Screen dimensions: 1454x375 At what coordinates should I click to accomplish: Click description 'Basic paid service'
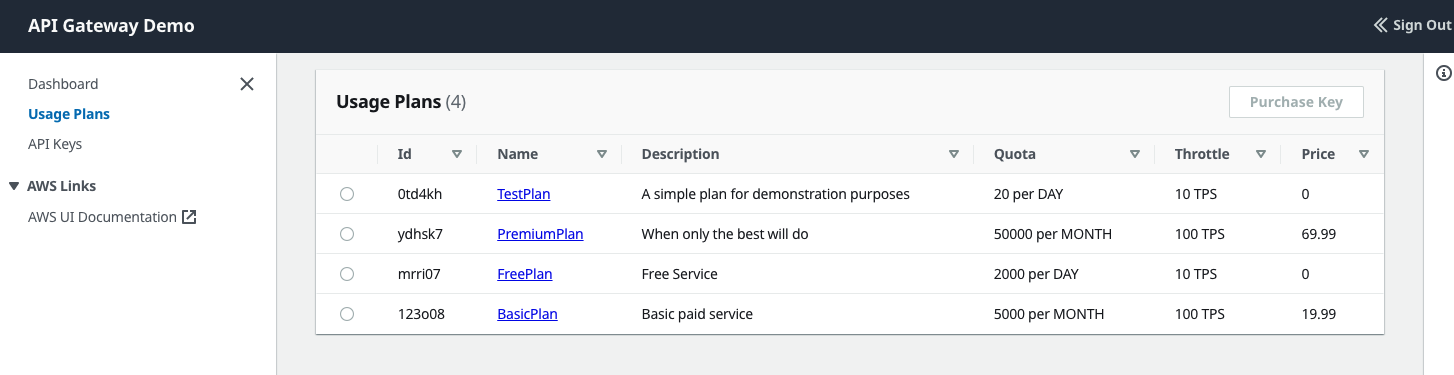697,314
